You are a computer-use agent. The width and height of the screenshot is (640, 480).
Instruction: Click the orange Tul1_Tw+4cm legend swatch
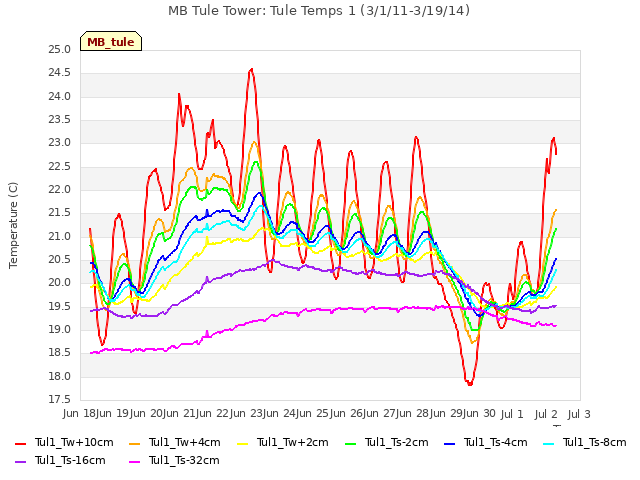tap(134, 443)
